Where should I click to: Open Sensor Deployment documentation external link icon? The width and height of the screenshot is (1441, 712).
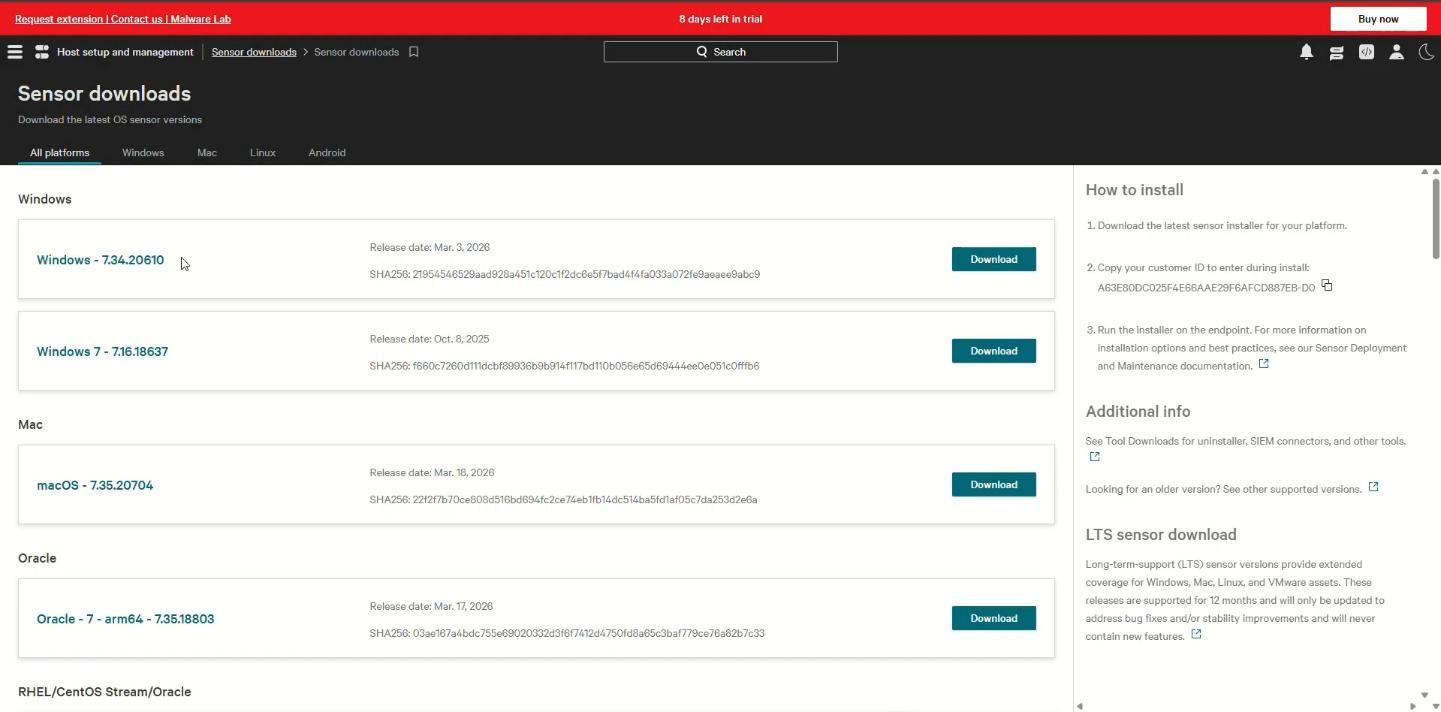coord(1264,364)
